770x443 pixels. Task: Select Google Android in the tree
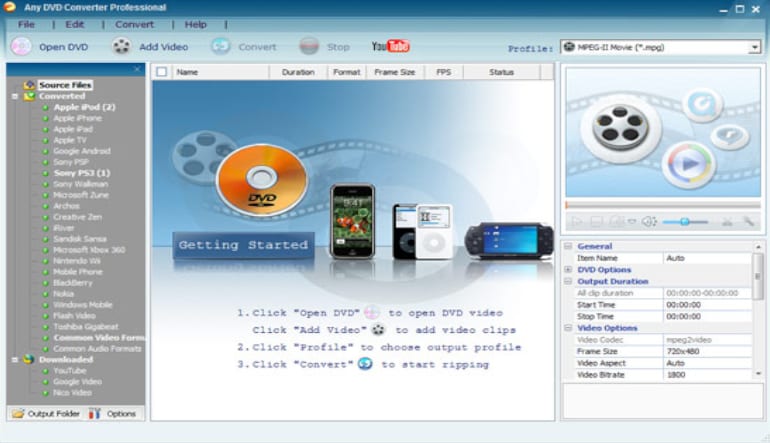coord(82,151)
